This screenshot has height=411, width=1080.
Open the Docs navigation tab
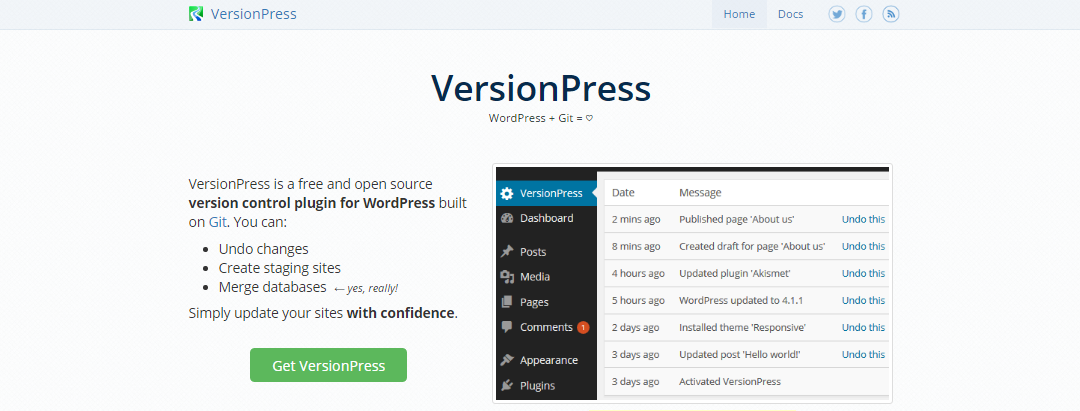tap(790, 14)
